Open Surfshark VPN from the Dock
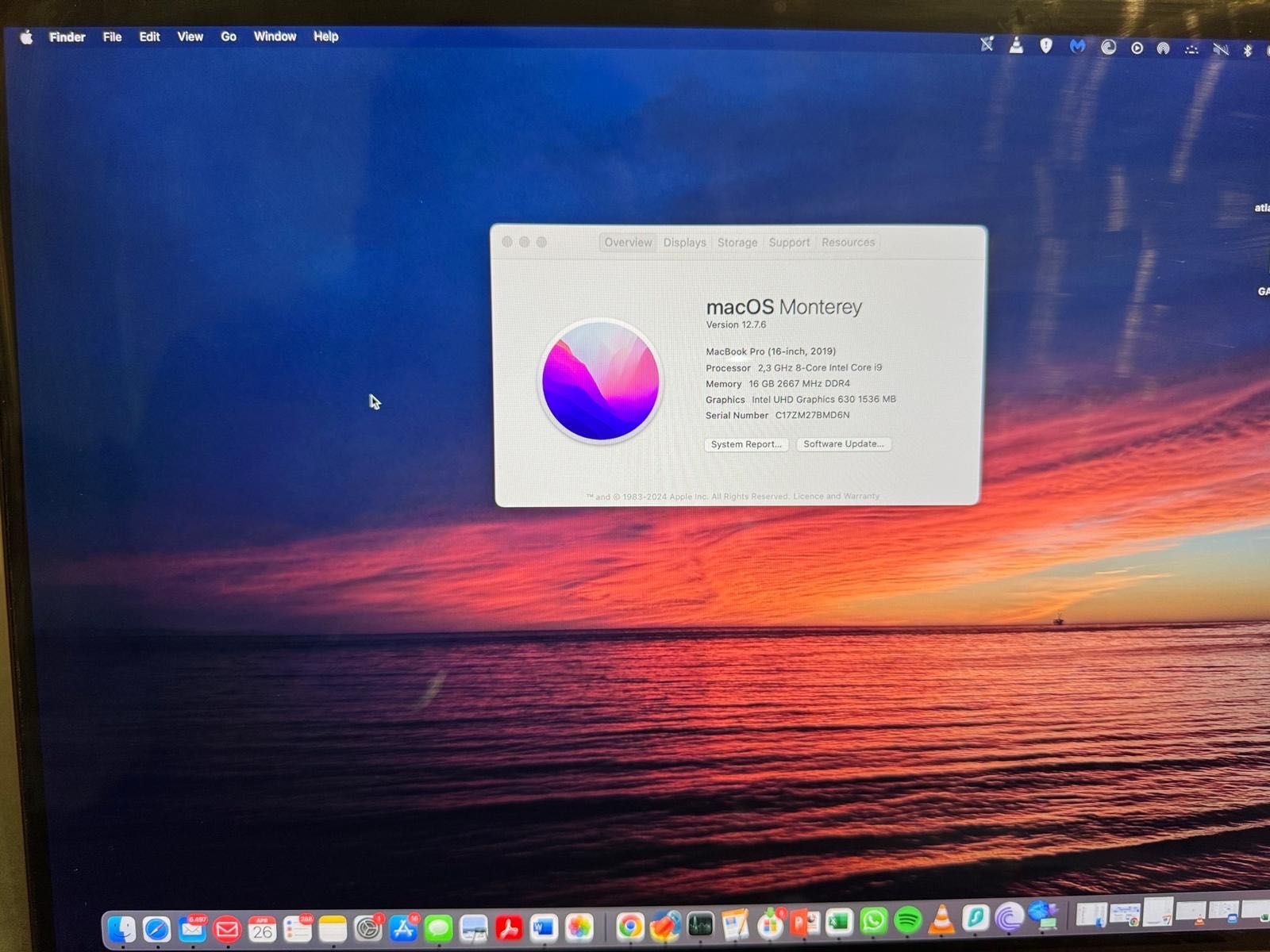 point(976,918)
